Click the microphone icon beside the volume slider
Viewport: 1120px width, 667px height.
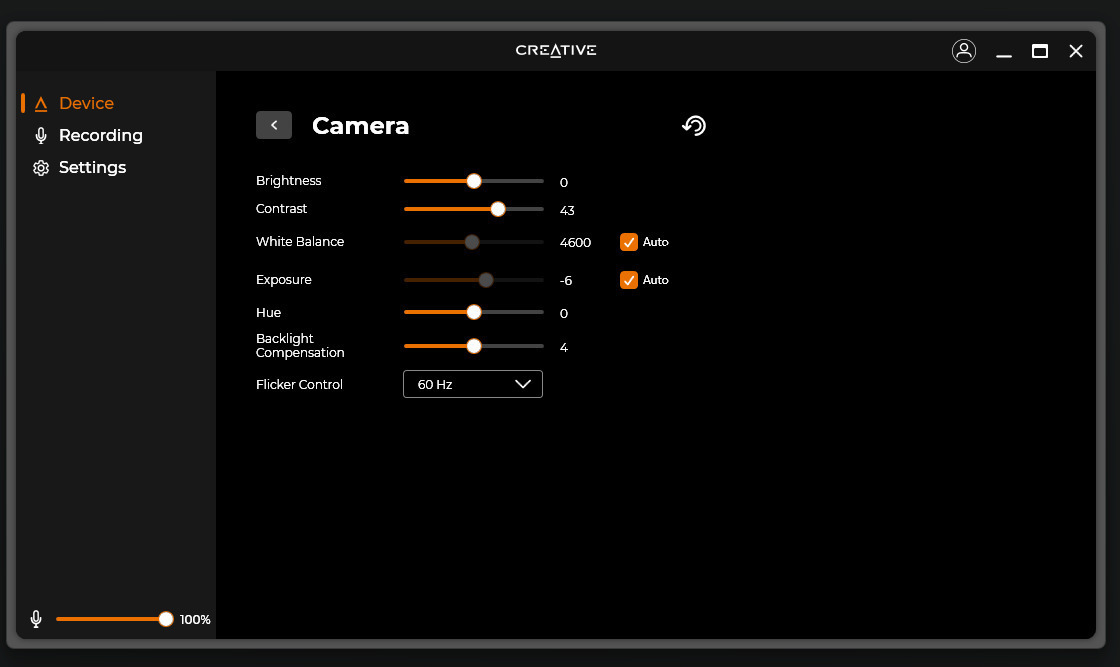[36, 619]
